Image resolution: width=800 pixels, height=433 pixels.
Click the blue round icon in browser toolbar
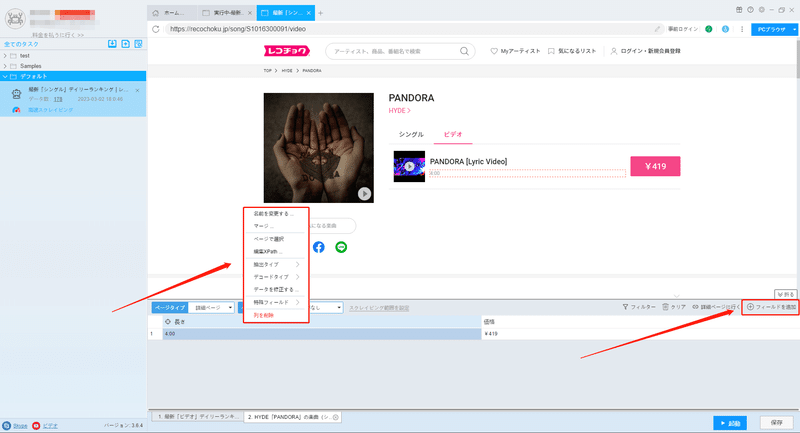click(725, 29)
